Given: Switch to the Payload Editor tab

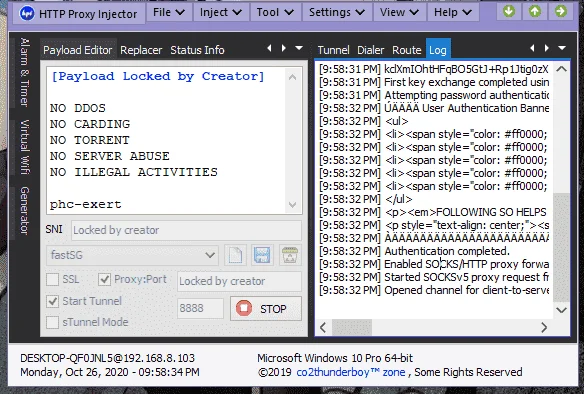Looking at the screenshot, I should point(77,50).
